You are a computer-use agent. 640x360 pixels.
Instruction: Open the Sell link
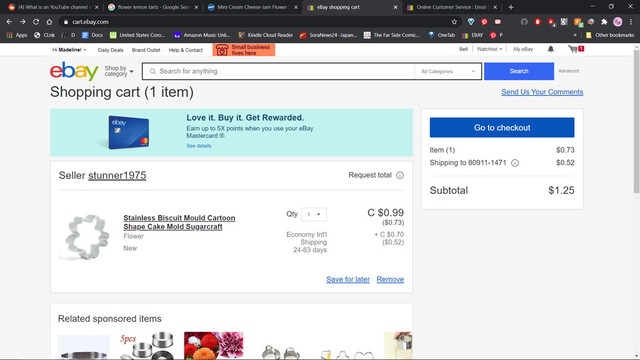[463, 49]
